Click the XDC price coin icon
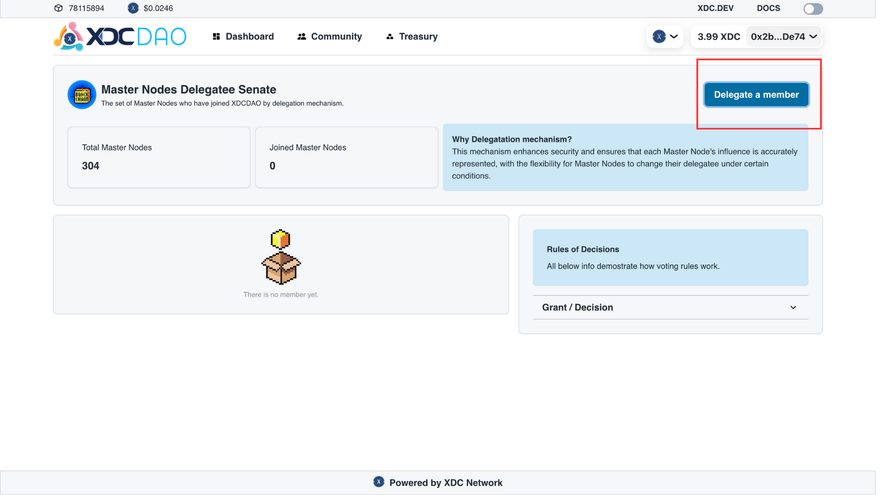 [133, 8]
